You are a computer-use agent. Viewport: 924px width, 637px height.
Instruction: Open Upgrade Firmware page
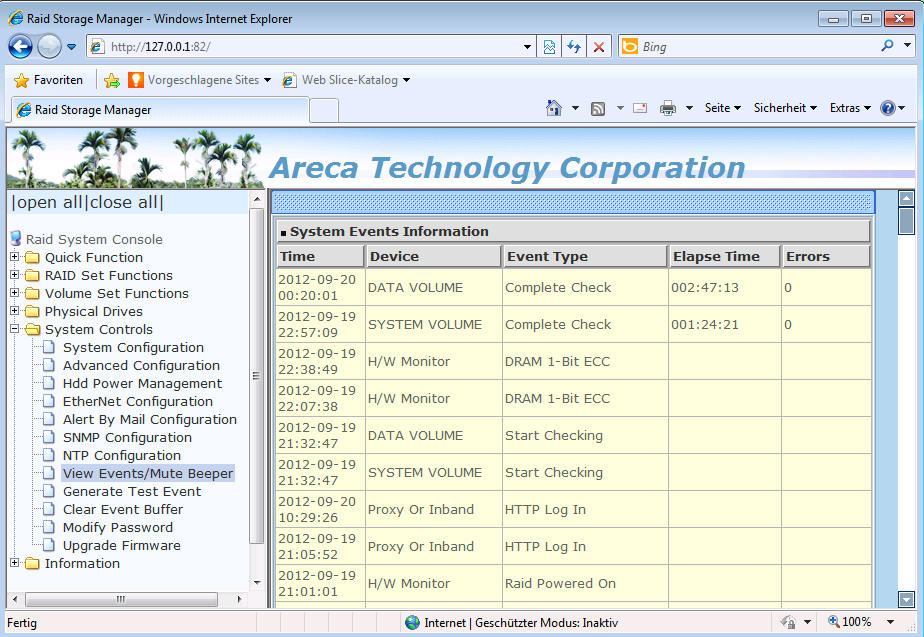click(122, 545)
